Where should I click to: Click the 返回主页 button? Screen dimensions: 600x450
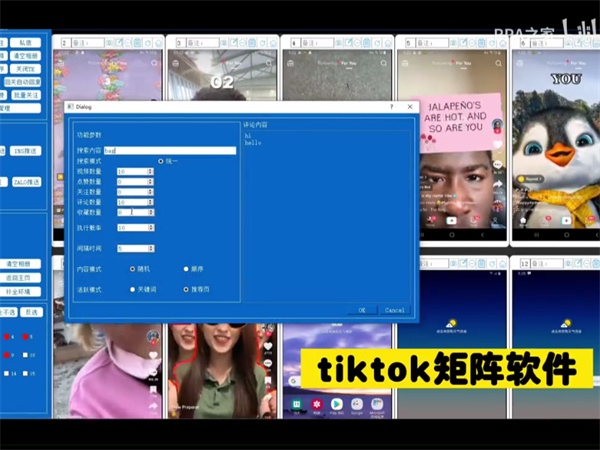[x=18, y=278]
